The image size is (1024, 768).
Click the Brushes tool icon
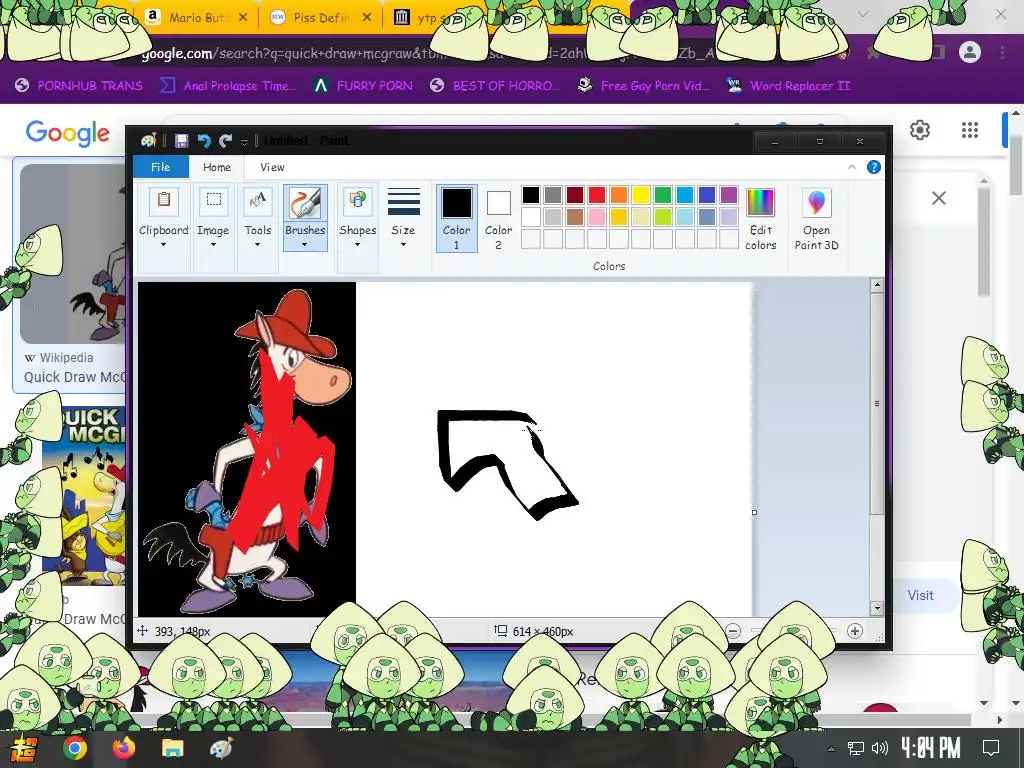[305, 203]
